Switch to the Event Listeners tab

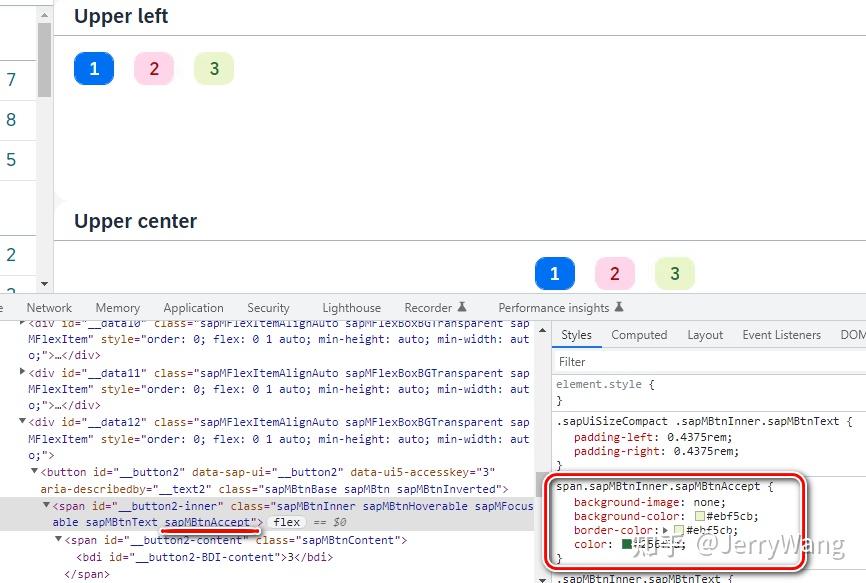(781, 334)
